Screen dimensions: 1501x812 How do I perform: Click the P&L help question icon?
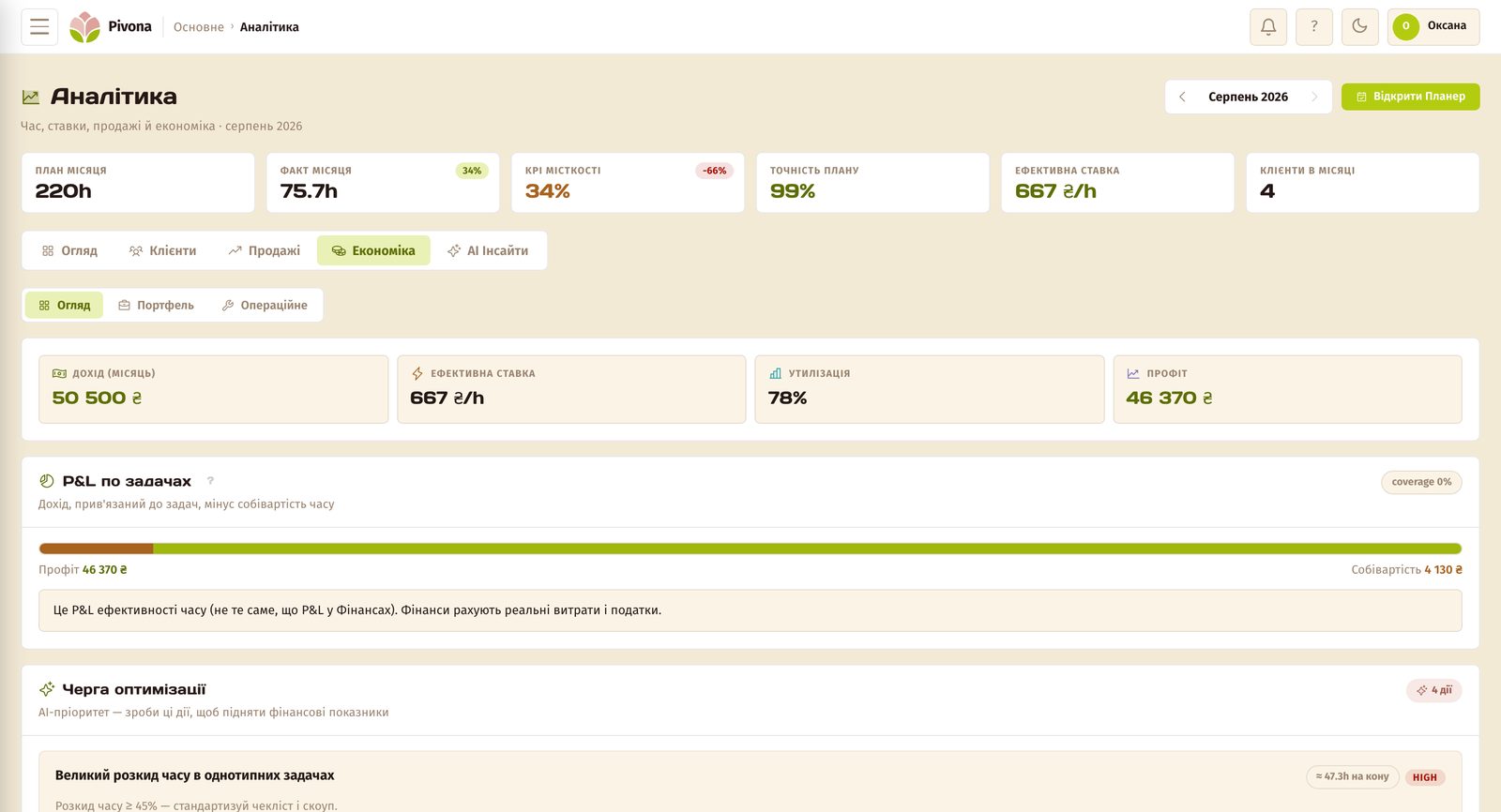pyautogui.click(x=210, y=481)
